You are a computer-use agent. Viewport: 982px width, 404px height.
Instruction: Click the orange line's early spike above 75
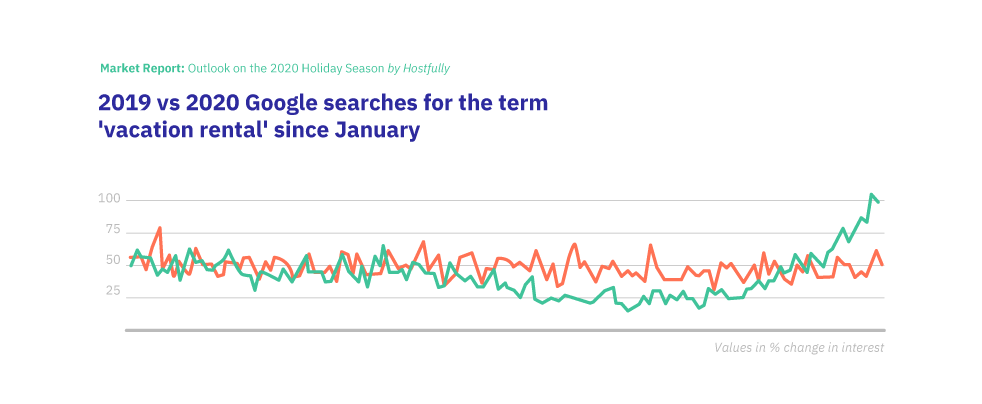tap(160, 228)
